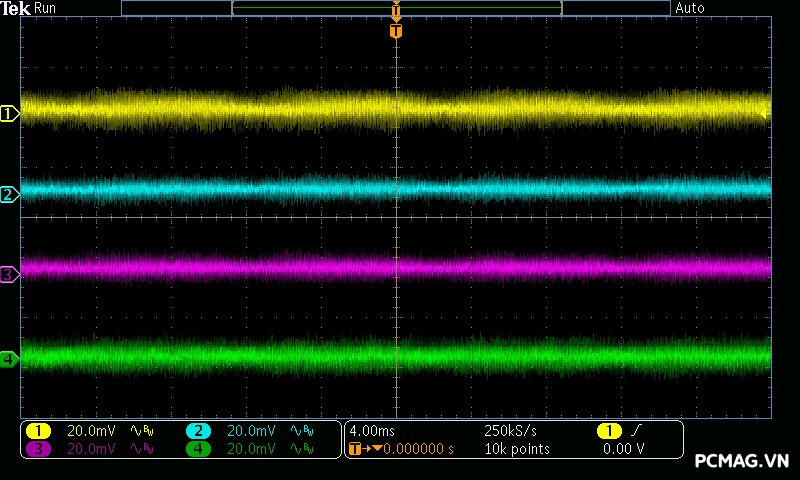Click the channel 4 green ground marker
800x480 pixels.
tap(9, 358)
